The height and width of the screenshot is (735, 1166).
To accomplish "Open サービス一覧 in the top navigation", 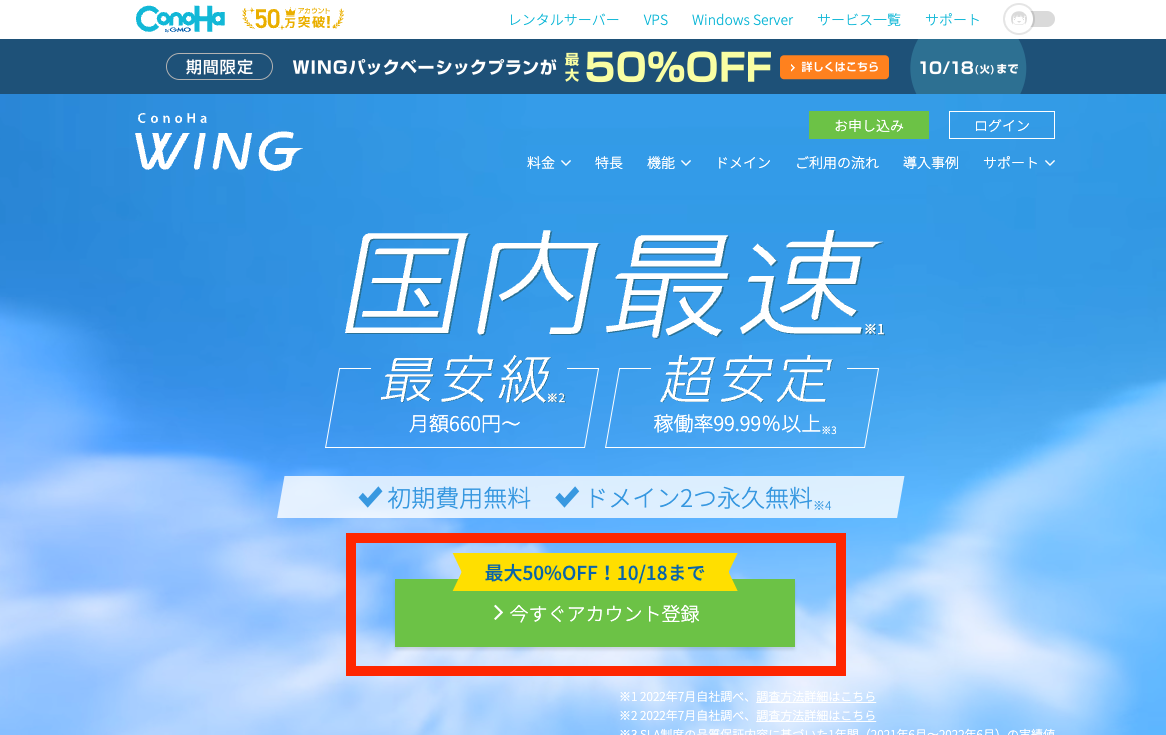I will coord(859,20).
